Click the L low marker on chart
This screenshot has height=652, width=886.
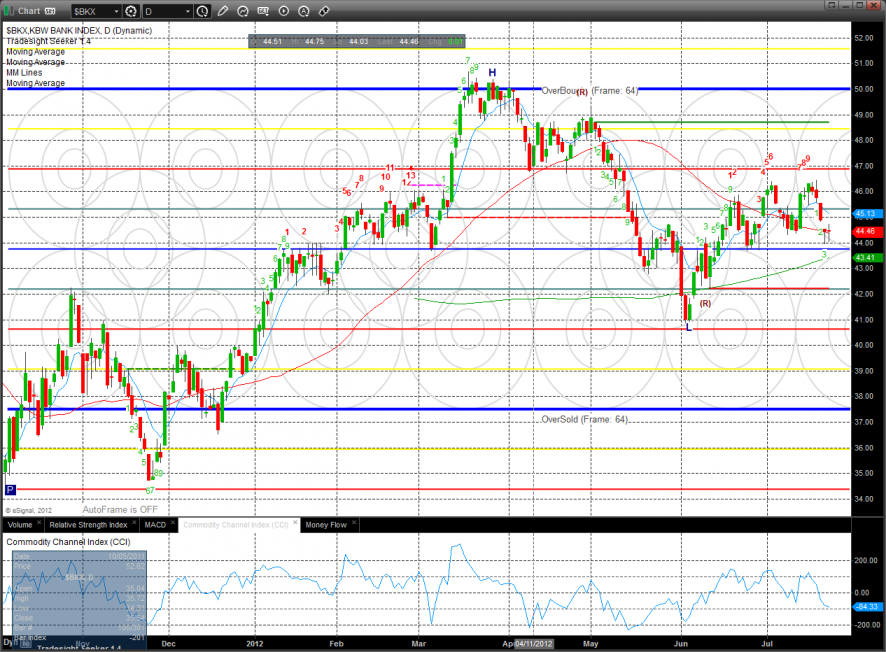tap(689, 327)
